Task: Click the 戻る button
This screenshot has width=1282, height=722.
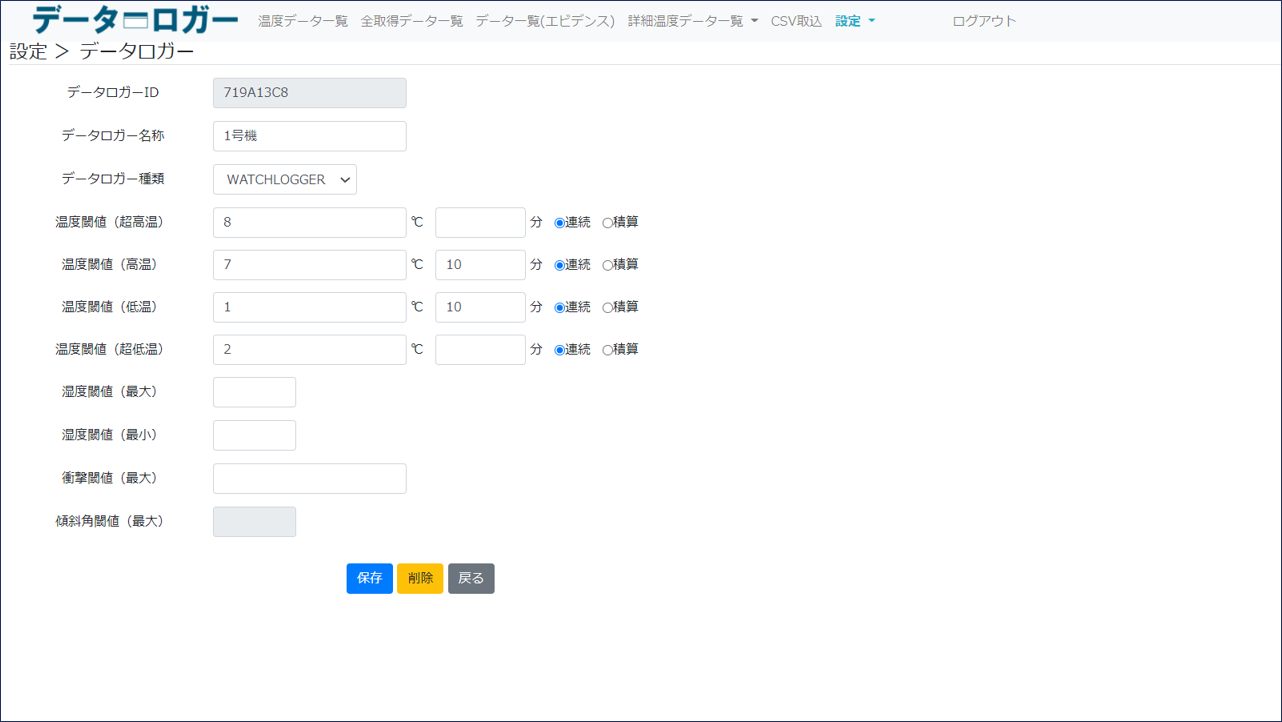Action: [470, 578]
